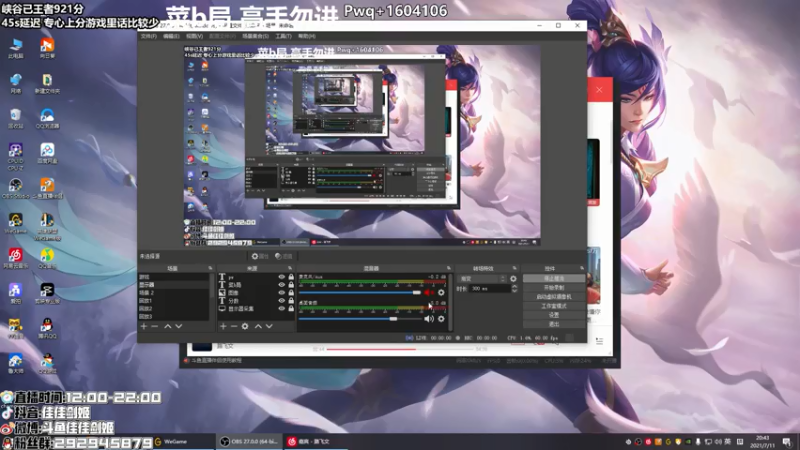
Task: Click the Studio Mode button
Action: [x=554, y=306]
